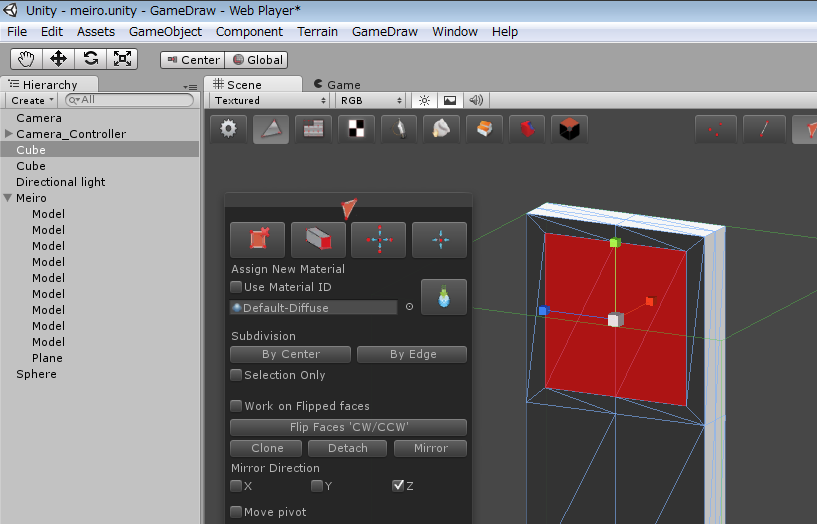Toggle the scene image overlay icon
The image size is (817, 524).
click(x=450, y=100)
